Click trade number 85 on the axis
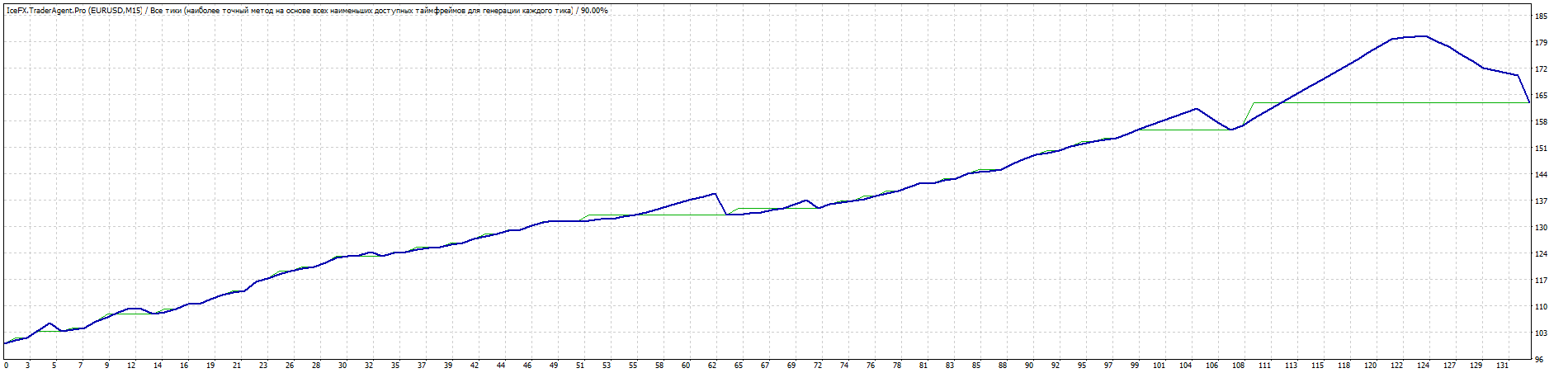Viewport: 1568px width, 373px height. (x=976, y=366)
